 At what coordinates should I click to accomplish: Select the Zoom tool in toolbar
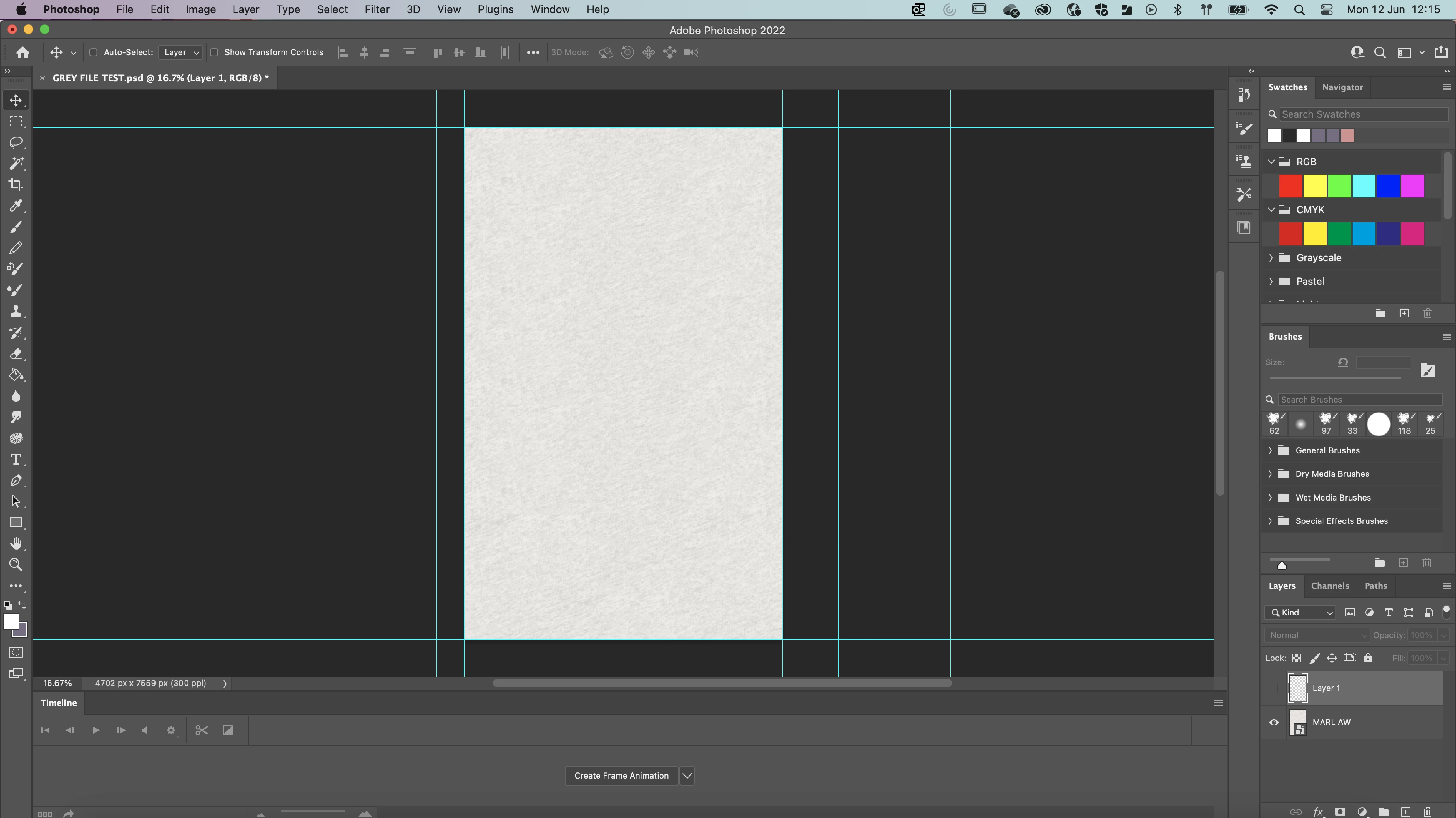tap(16, 565)
